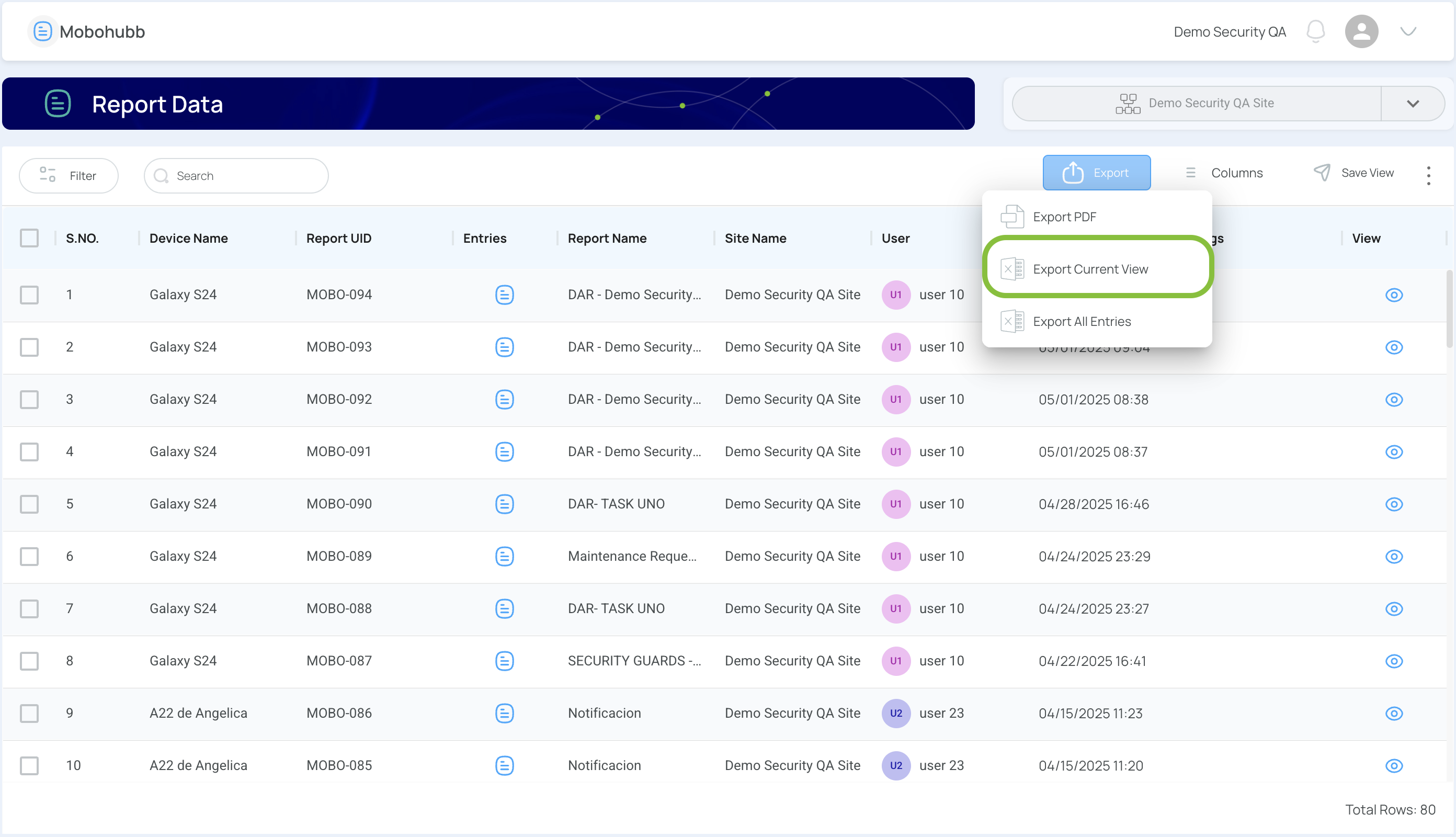1456x837 pixels.
Task: Click the Report Data header icon
Action: [58, 104]
